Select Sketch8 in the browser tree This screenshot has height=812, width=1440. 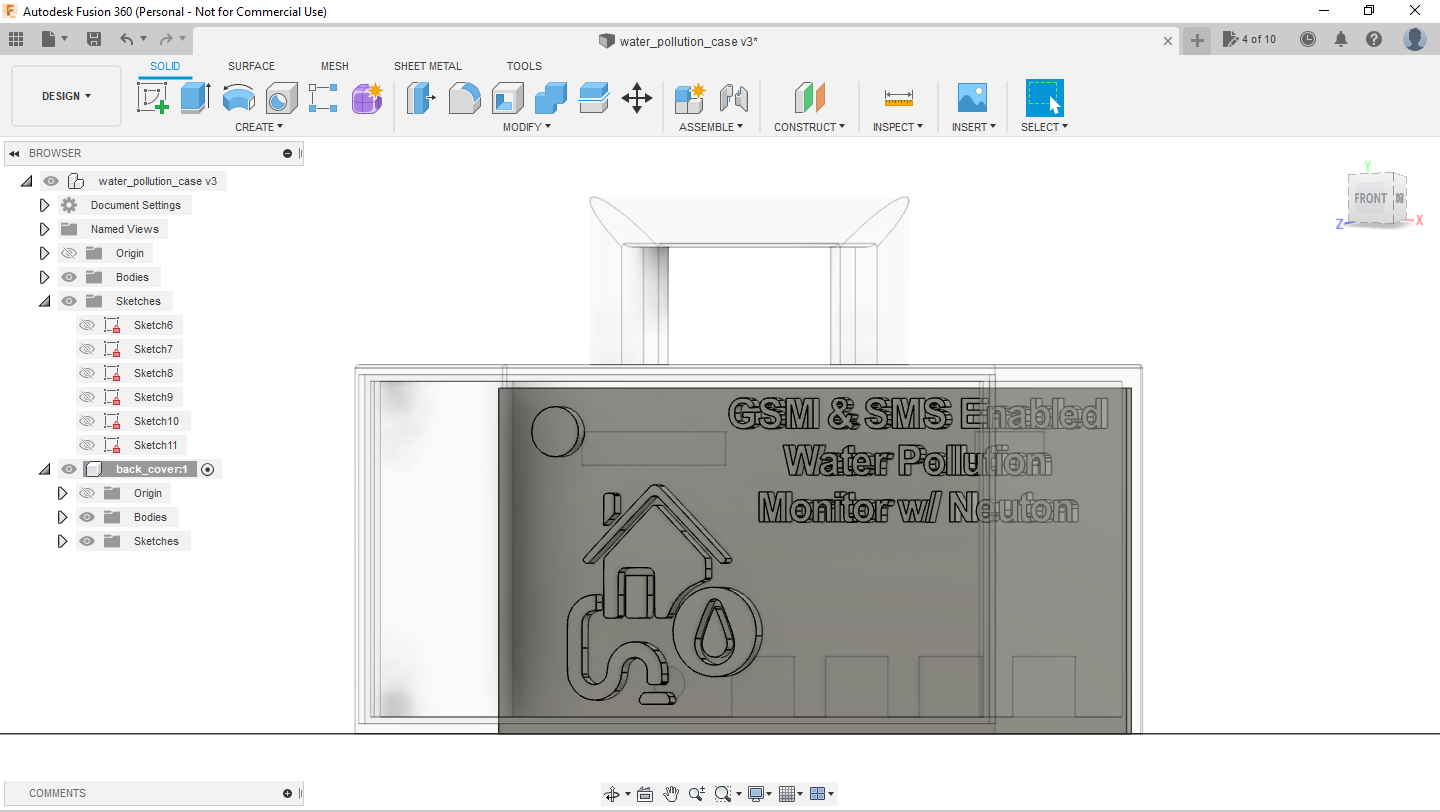(x=153, y=373)
